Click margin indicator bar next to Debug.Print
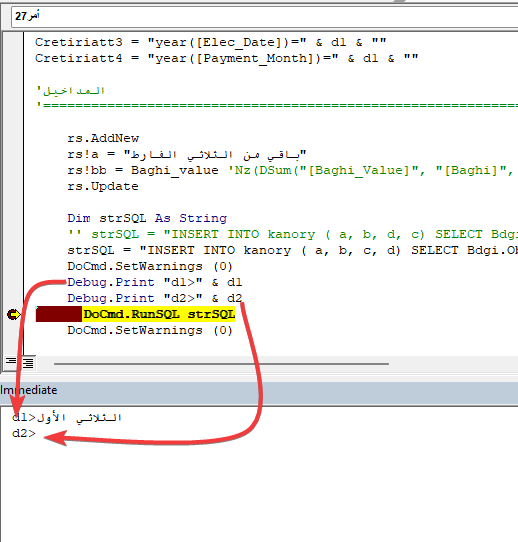 click(x=13, y=282)
